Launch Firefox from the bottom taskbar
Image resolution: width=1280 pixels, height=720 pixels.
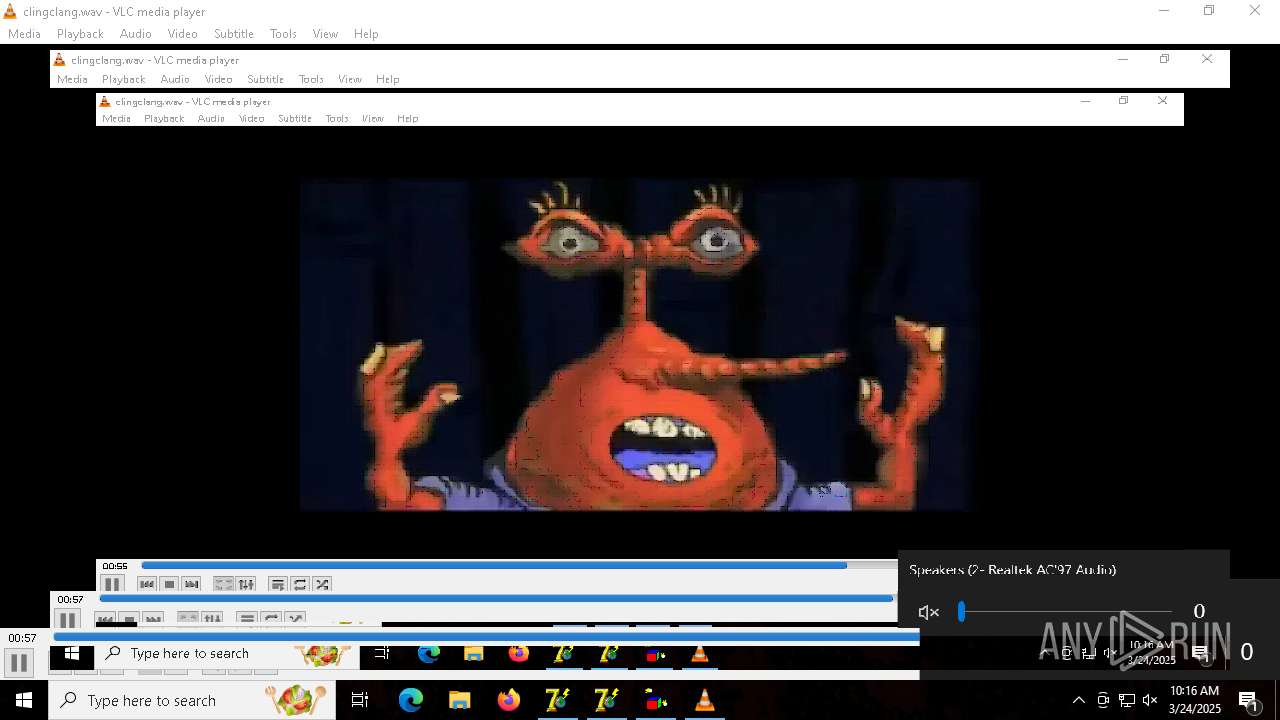tap(508, 700)
